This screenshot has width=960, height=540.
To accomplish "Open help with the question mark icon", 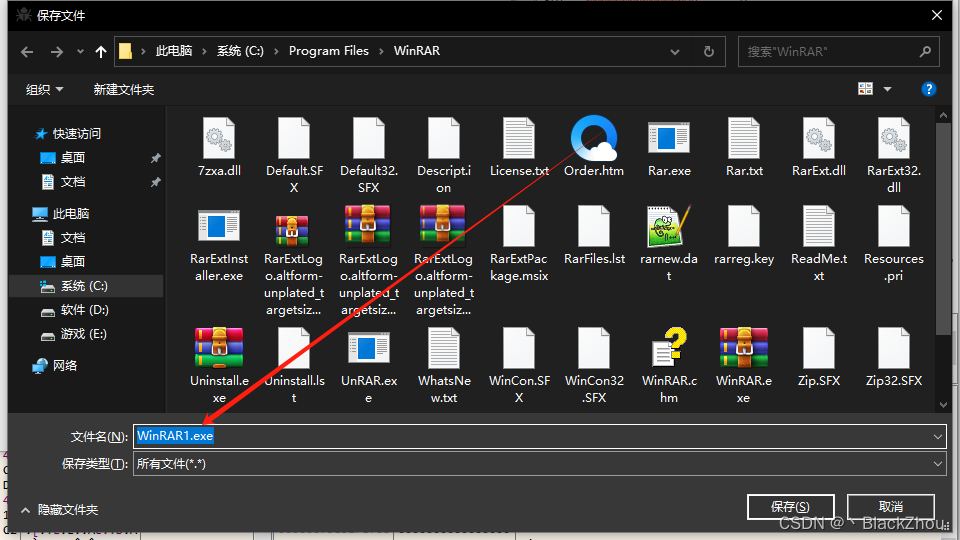I will pos(929,89).
